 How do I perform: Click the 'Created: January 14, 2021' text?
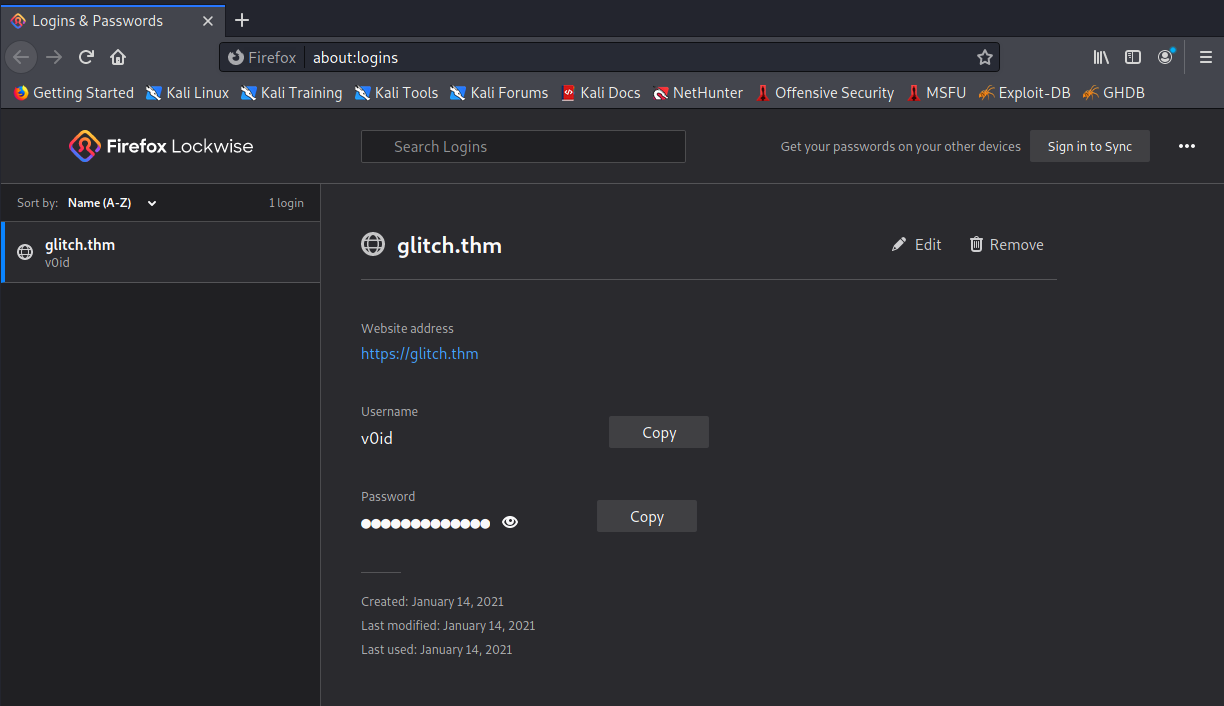tap(432, 602)
